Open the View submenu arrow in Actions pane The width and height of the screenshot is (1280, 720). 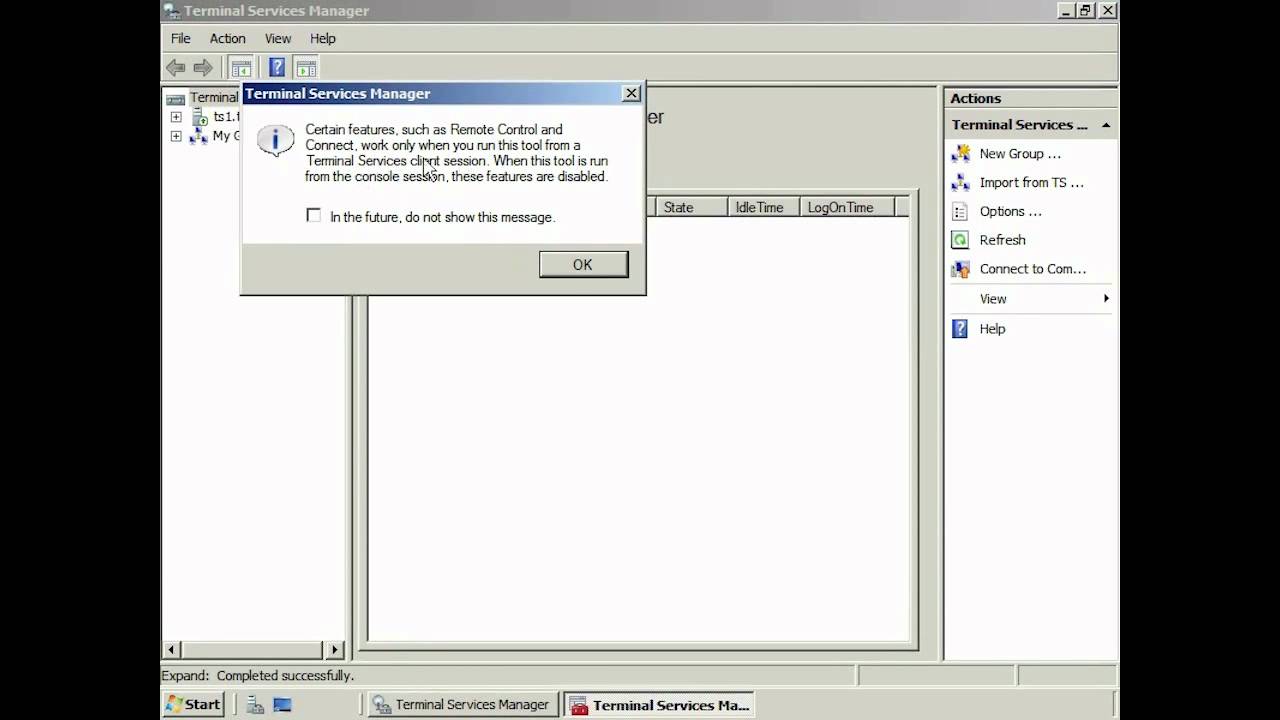click(1106, 299)
